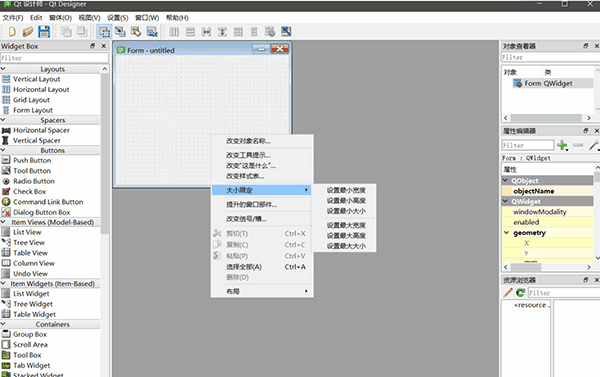Click the Break Layout toolbar icon
This screenshot has width=600, height=377.
coord(270,32)
